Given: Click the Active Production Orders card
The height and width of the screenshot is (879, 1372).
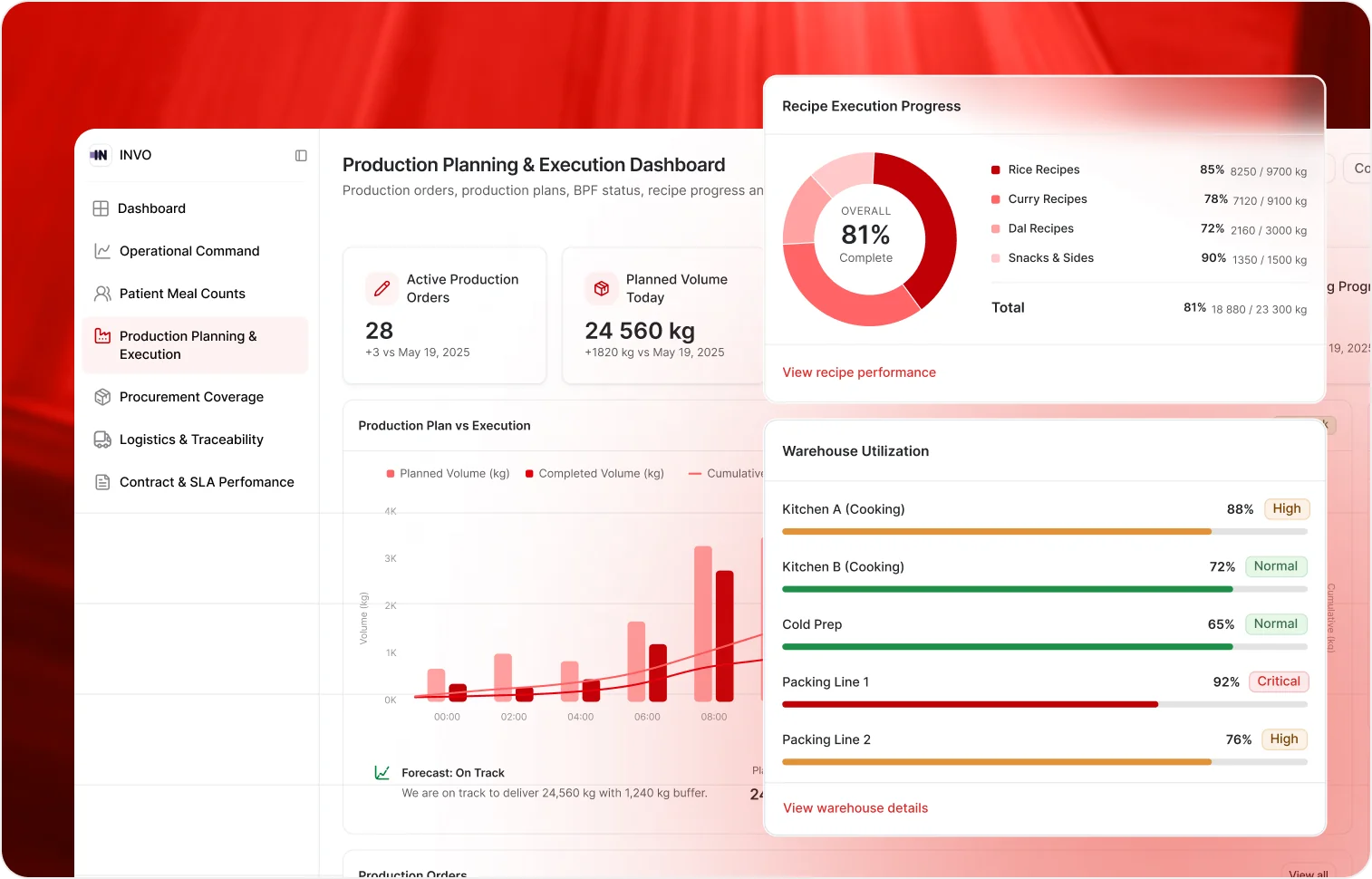Looking at the screenshot, I should coord(445,315).
